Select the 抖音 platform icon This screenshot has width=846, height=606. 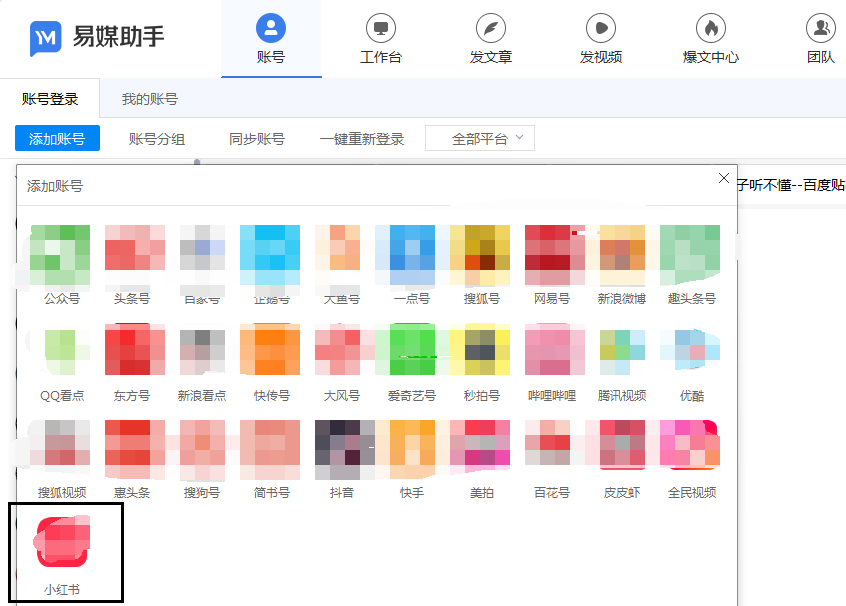pos(345,449)
